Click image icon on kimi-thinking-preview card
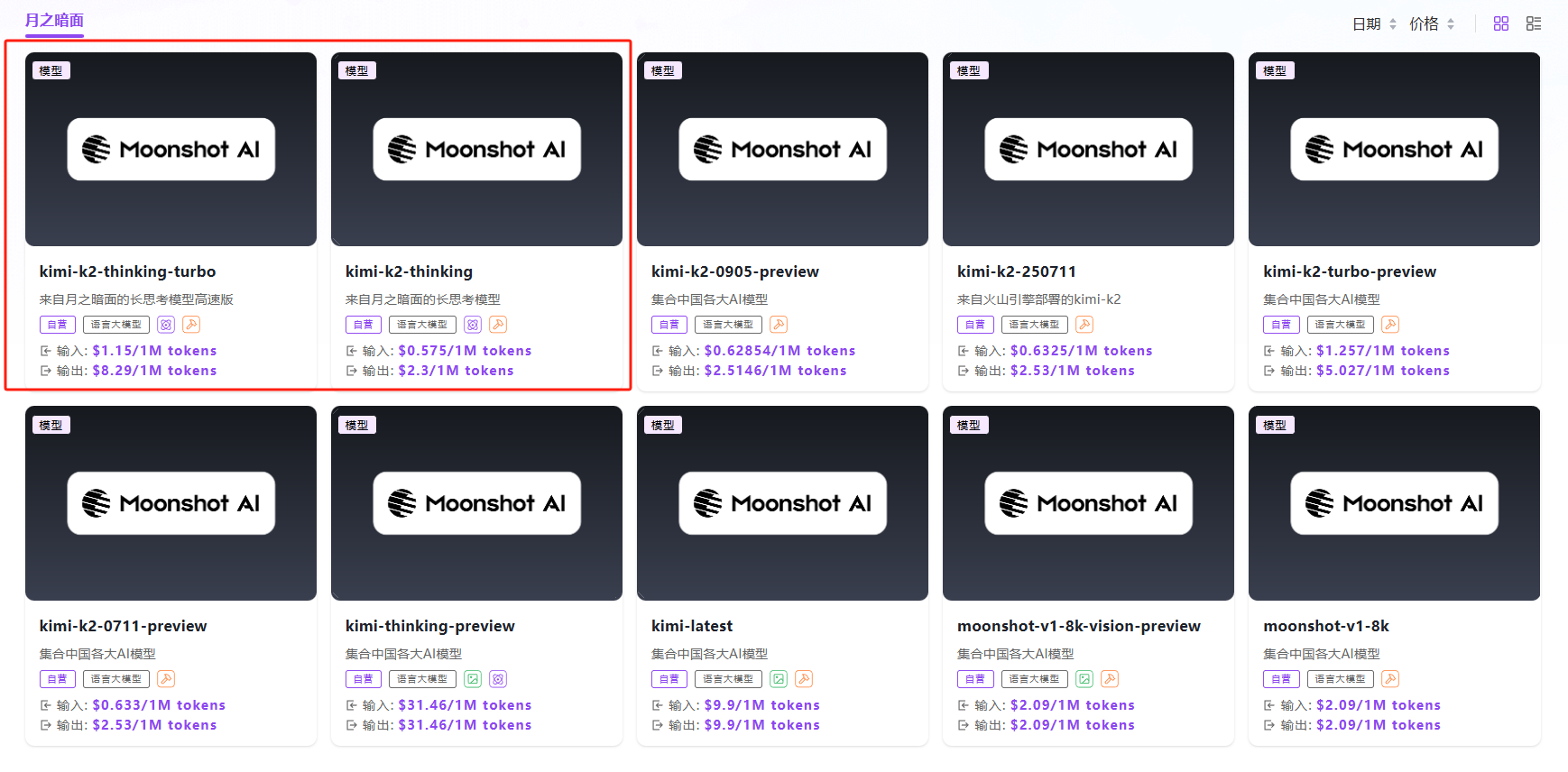Image resolution: width=1568 pixels, height=772 pixels. click(473, 679)
